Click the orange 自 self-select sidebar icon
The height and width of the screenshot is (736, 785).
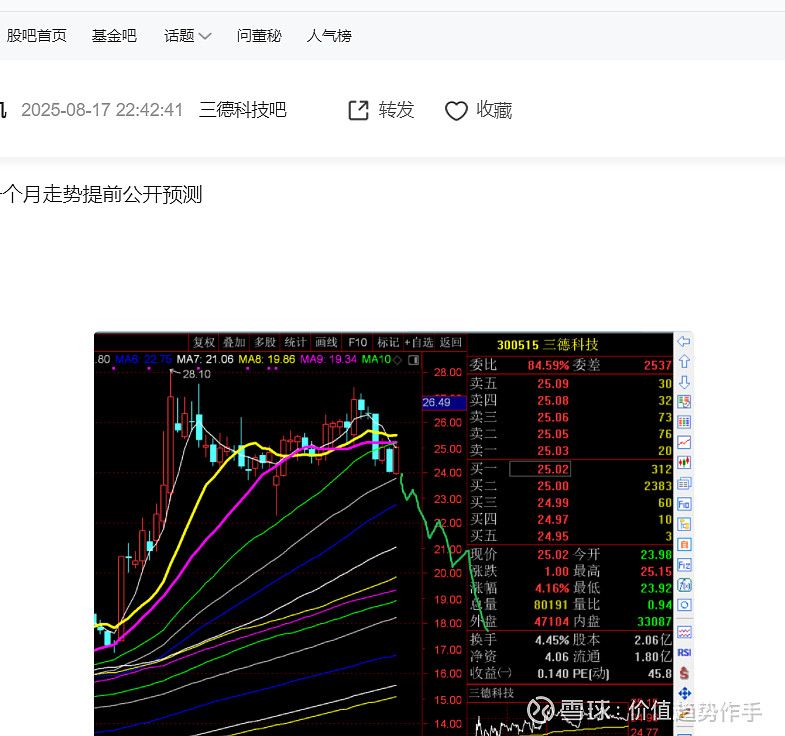click(x=684, y=545)
